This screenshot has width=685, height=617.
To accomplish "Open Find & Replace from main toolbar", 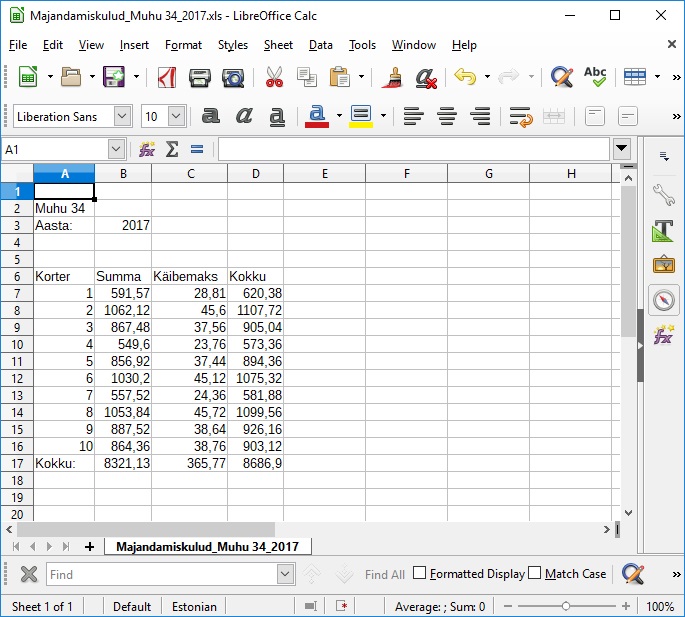I will click(561, 77).
